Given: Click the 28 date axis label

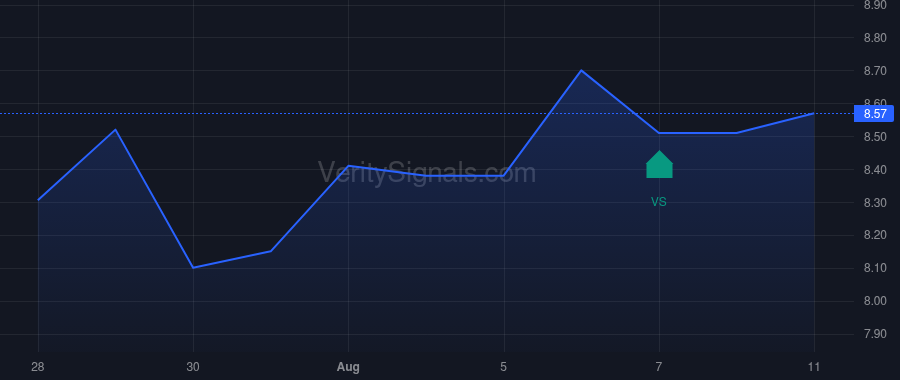Looking at the screenshot, I should [x=38, y=367].
